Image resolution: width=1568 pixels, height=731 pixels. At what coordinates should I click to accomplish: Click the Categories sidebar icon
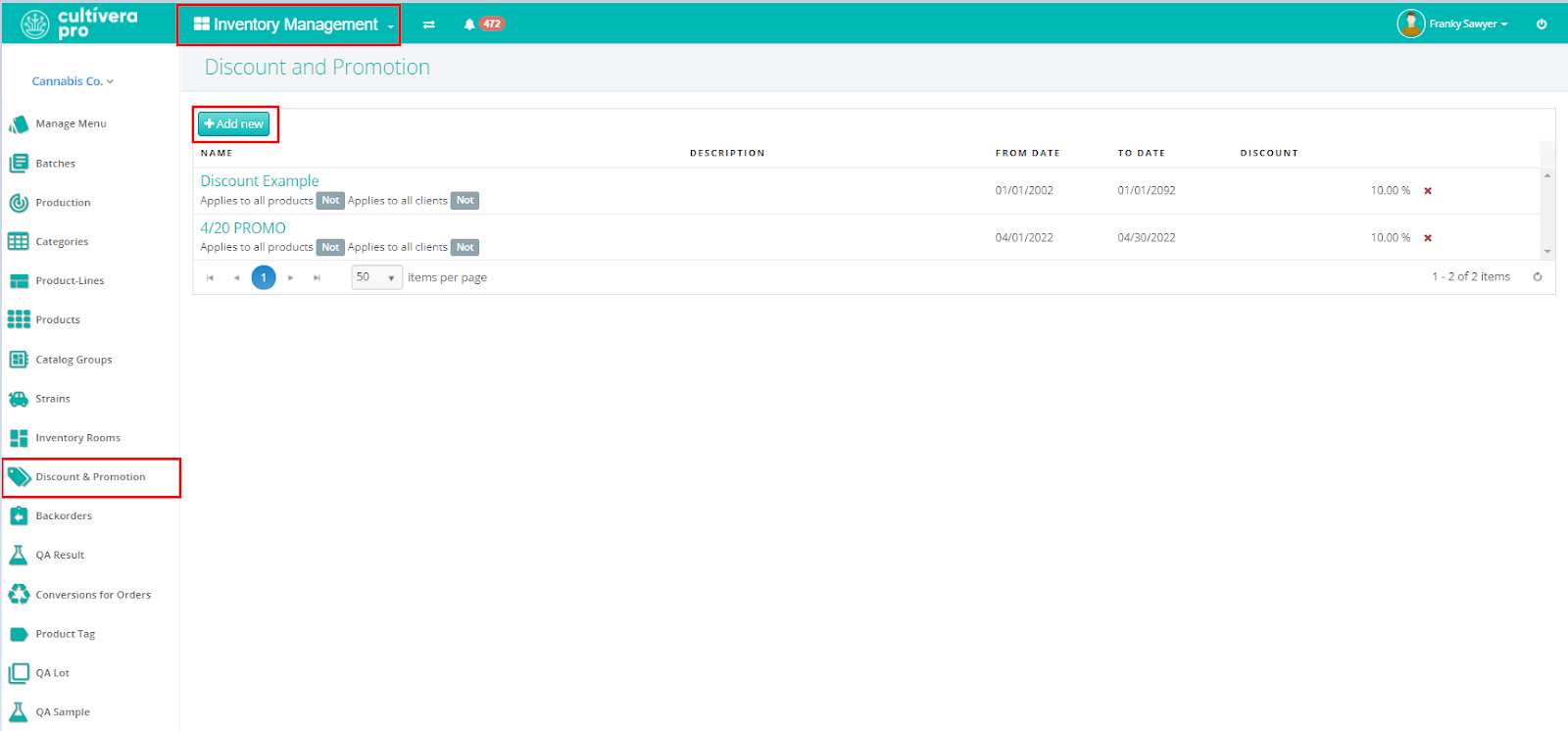tap(19, 242)
